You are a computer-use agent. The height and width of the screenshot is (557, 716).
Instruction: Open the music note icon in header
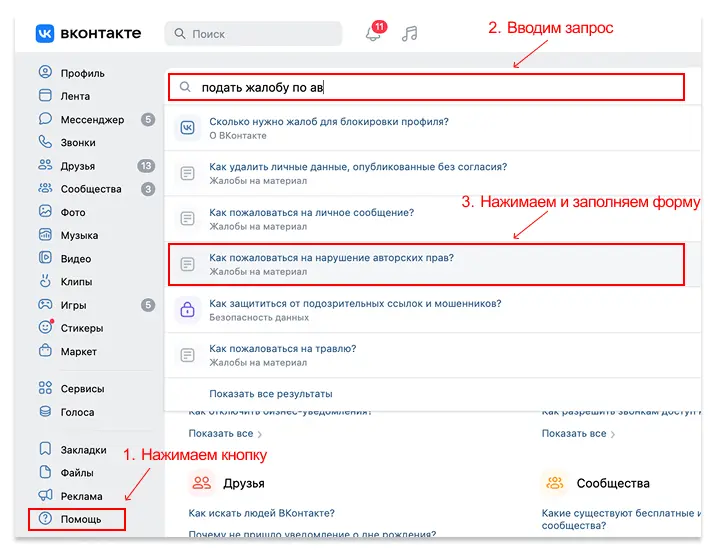(x=410, y=34)
